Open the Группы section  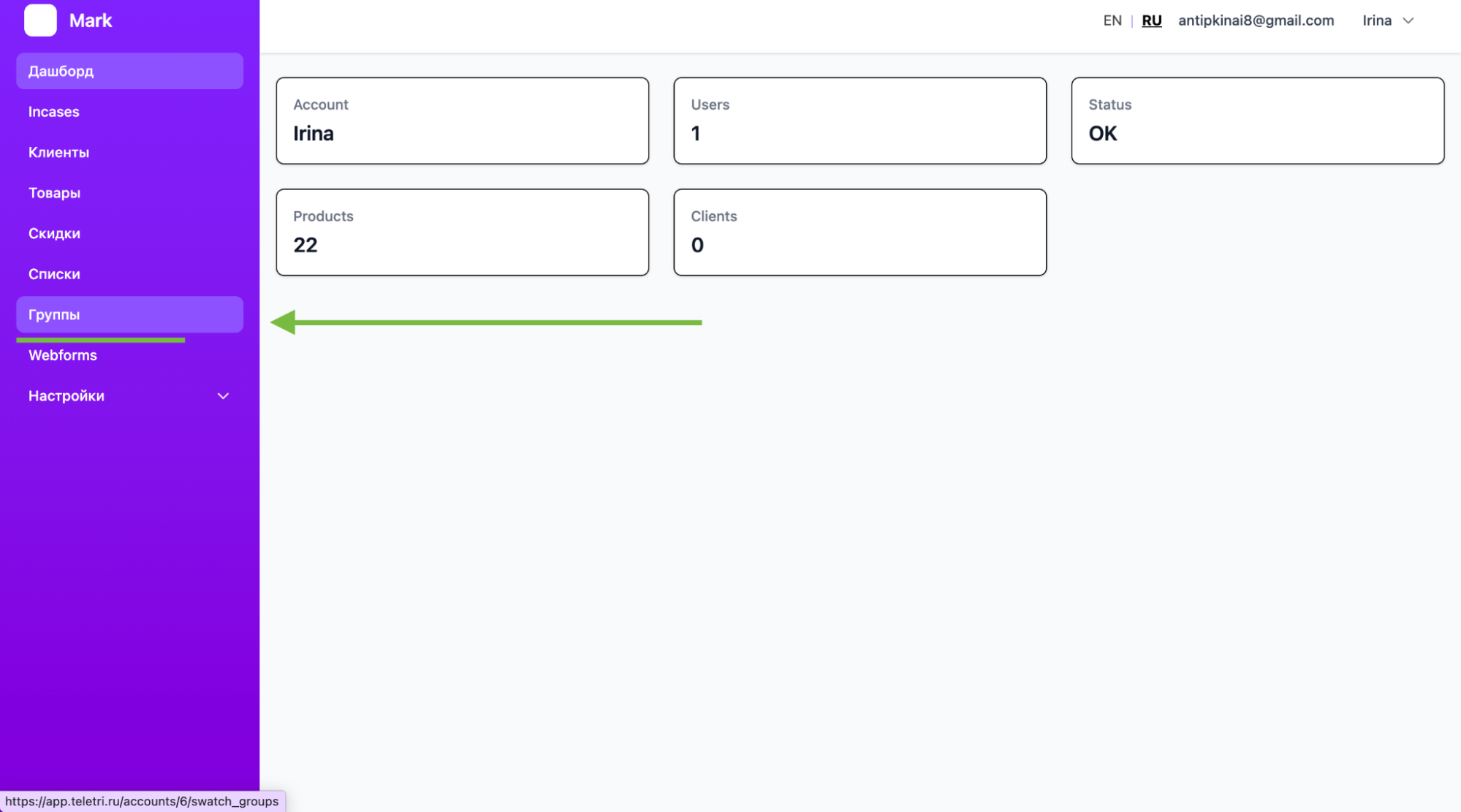[54, 314]
